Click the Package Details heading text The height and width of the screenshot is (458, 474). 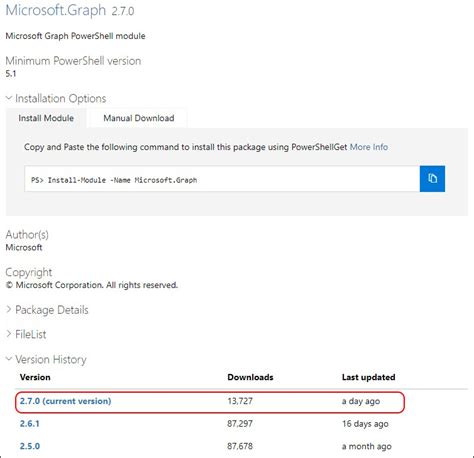pos(52,310)
